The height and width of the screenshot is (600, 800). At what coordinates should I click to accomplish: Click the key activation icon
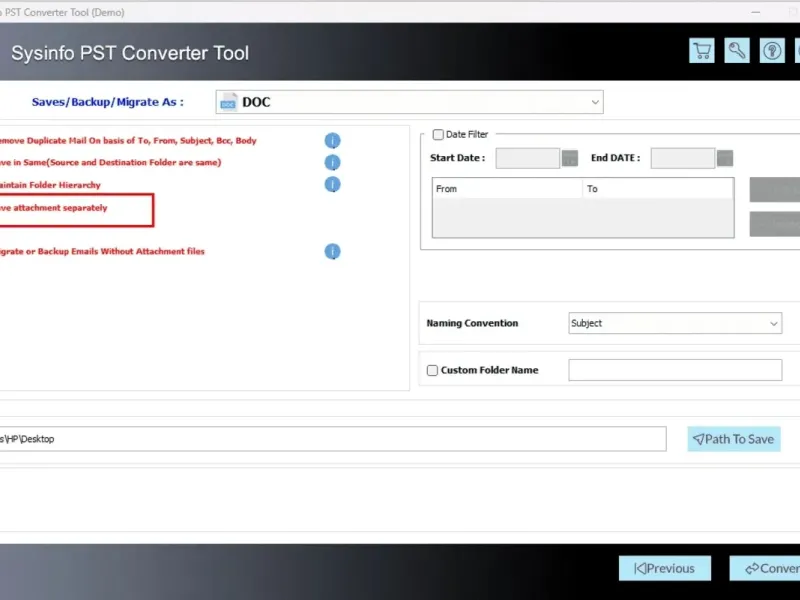(x=737, y=51)
